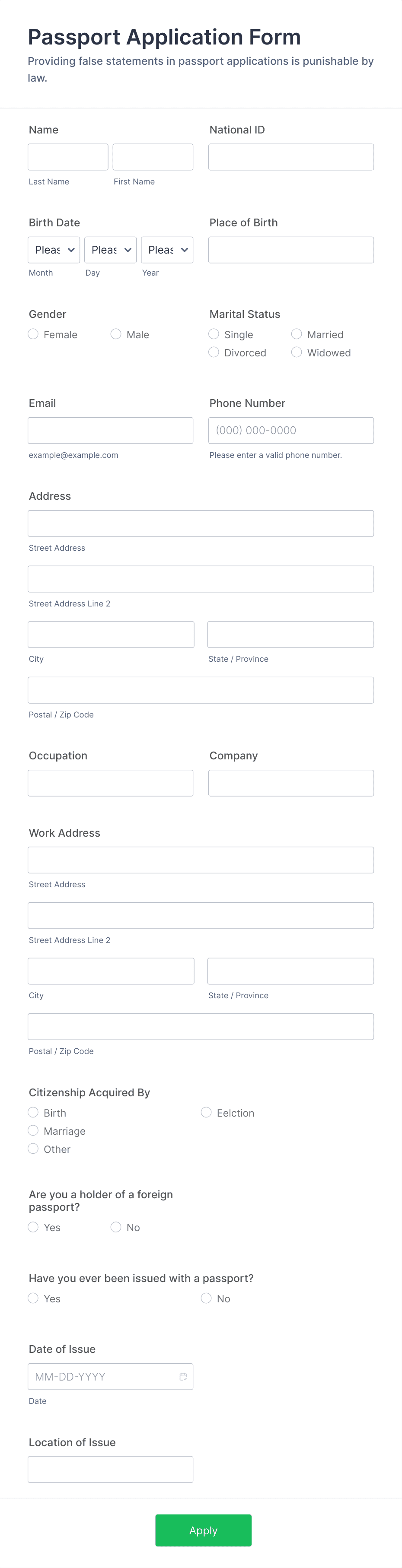Open the birth Year dropdown
402x1568 pixels.
coord(167,250)
